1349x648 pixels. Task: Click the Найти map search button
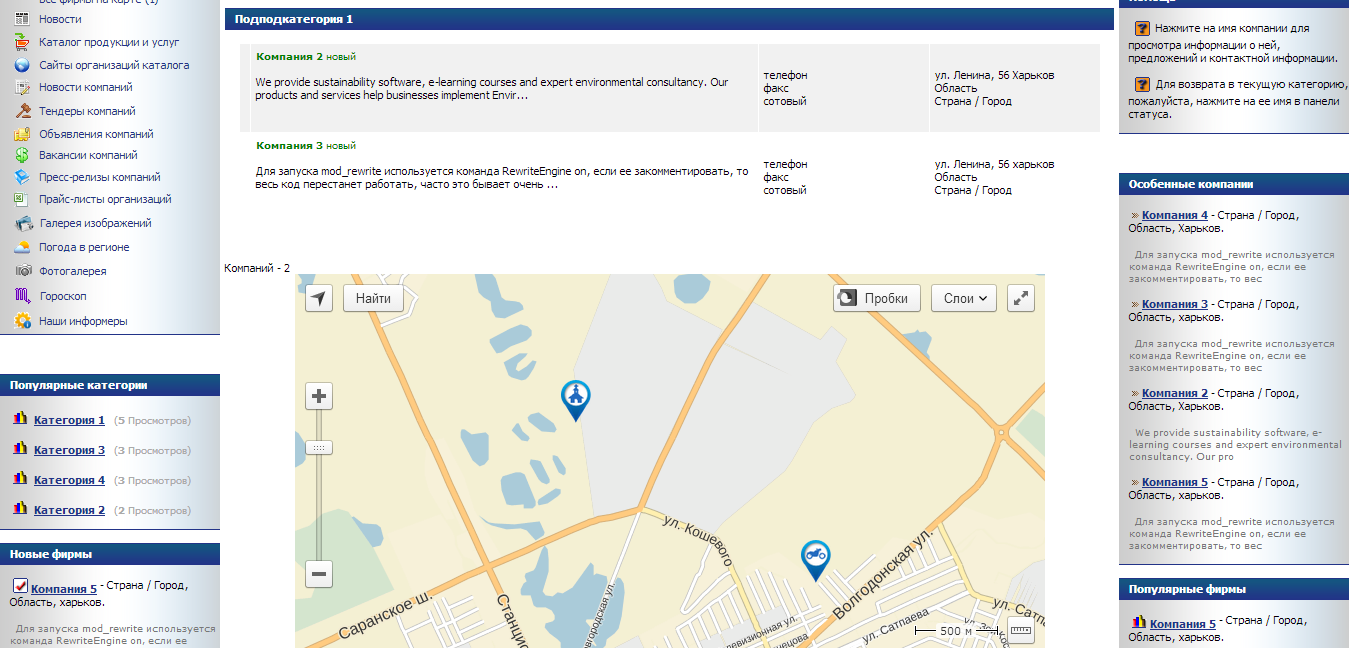(373, 298)
